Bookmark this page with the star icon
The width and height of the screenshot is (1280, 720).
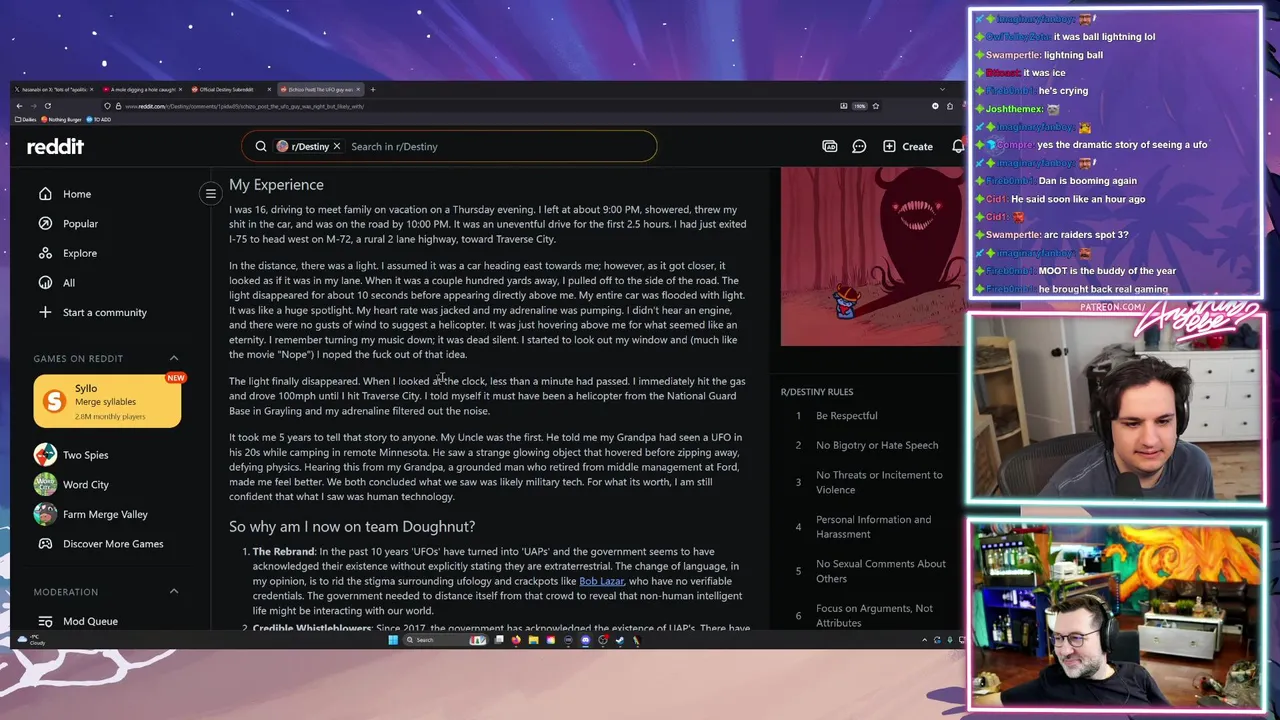pos(876,106)
